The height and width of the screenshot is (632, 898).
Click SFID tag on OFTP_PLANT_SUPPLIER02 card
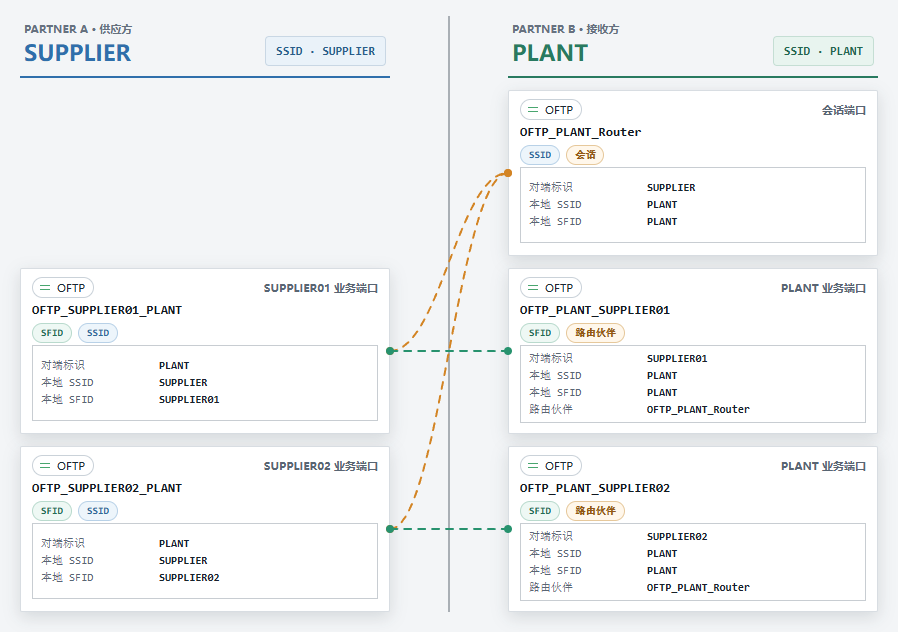click(539, 511)
